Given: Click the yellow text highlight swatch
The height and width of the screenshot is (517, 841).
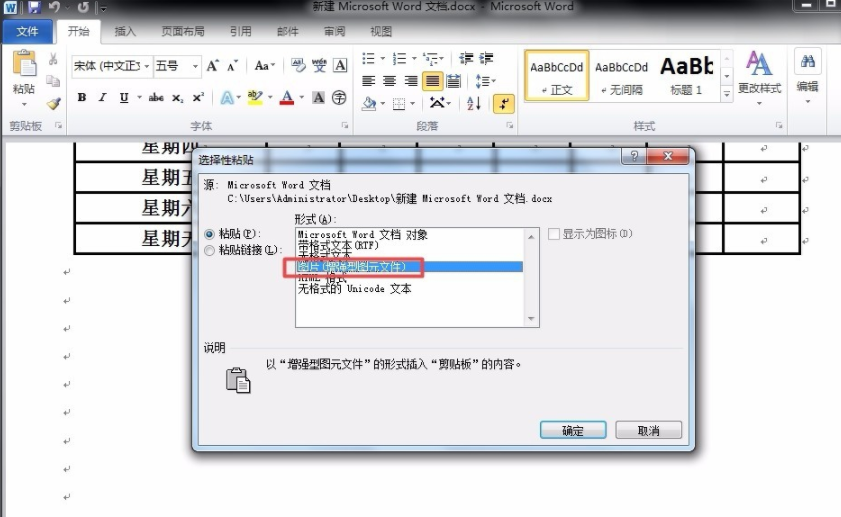Looking at the screenshot, I should point(255,98).
